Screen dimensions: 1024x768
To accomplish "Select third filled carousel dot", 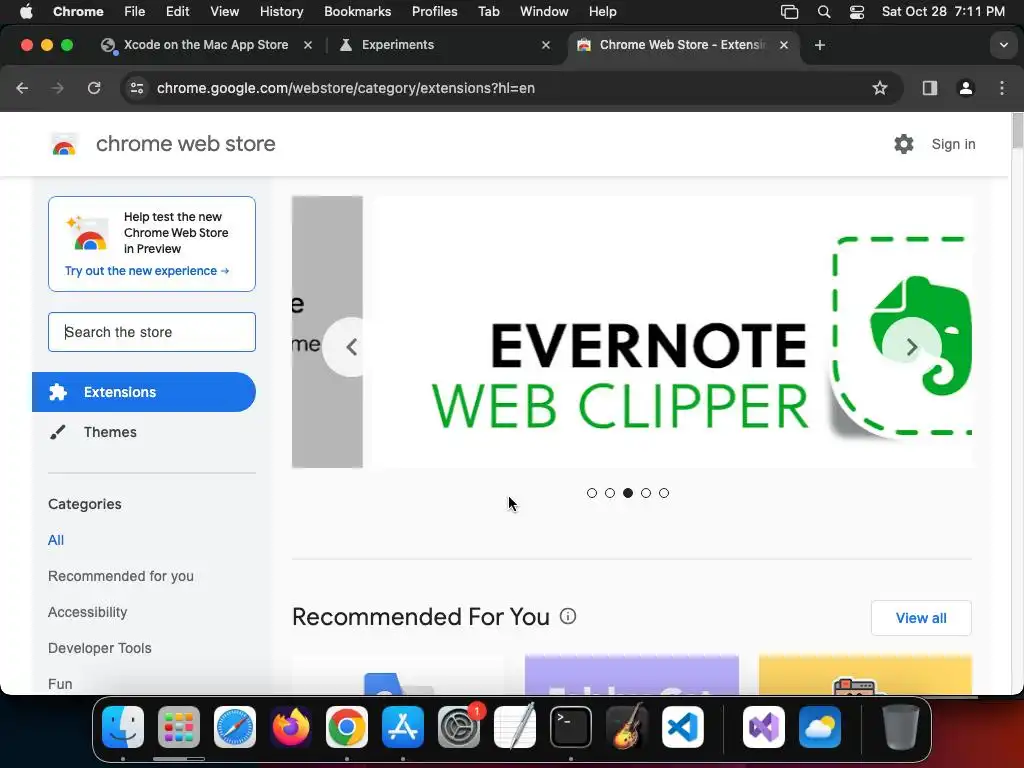I will click(x=628, y=493).
